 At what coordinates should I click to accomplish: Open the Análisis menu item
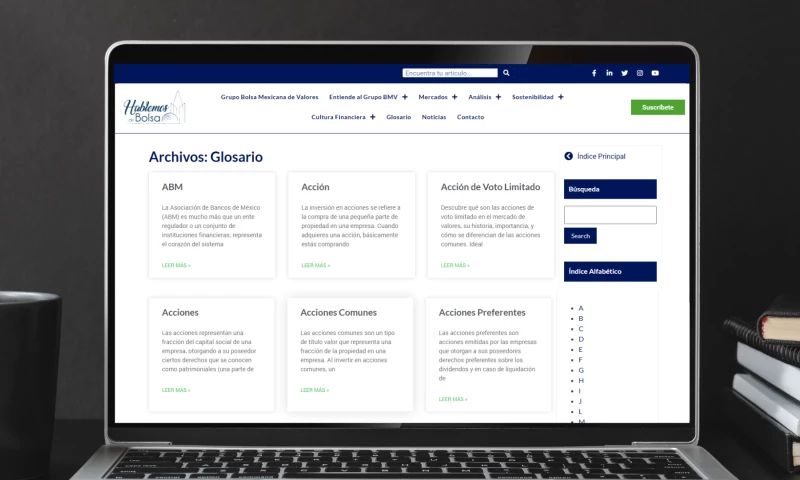pos(480,97)
